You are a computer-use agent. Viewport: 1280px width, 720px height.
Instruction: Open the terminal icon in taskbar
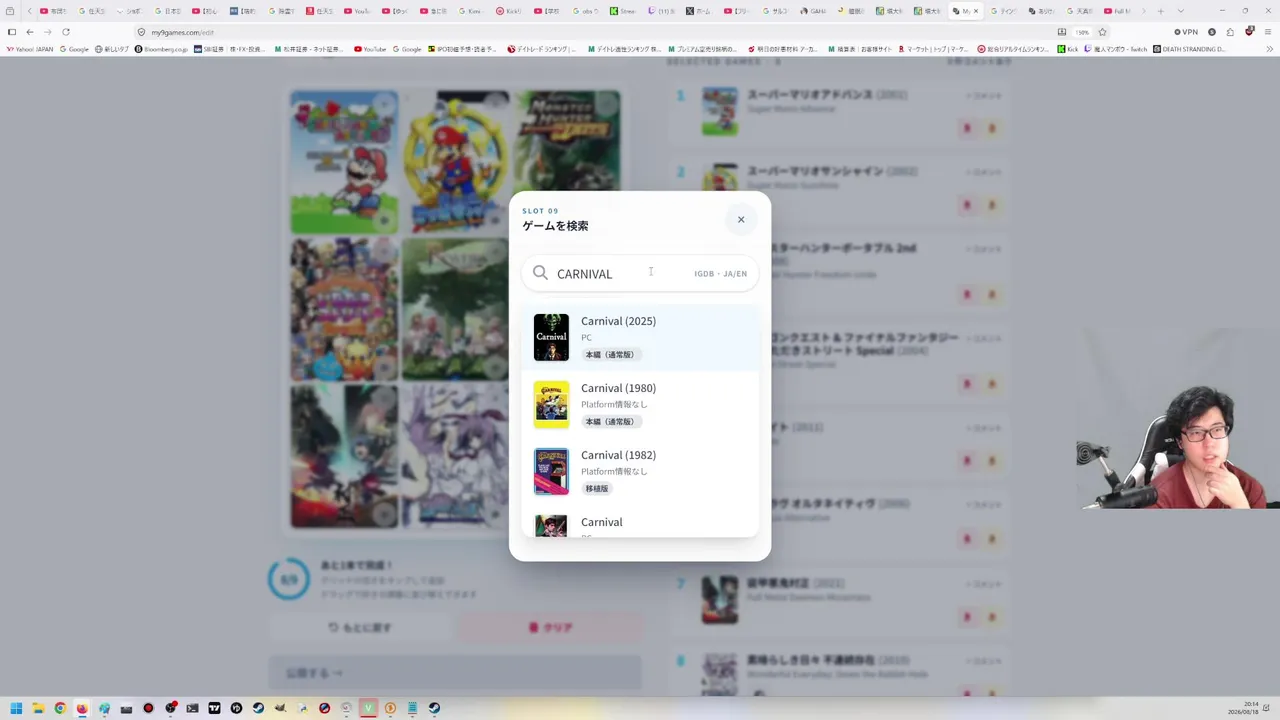192,708
